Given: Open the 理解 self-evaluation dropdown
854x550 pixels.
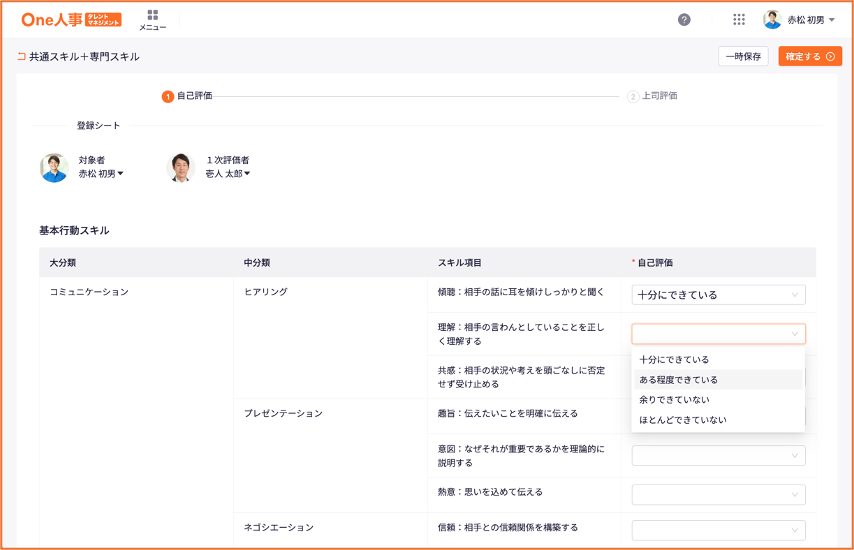Looking at the screenshot, I should 718,334.
